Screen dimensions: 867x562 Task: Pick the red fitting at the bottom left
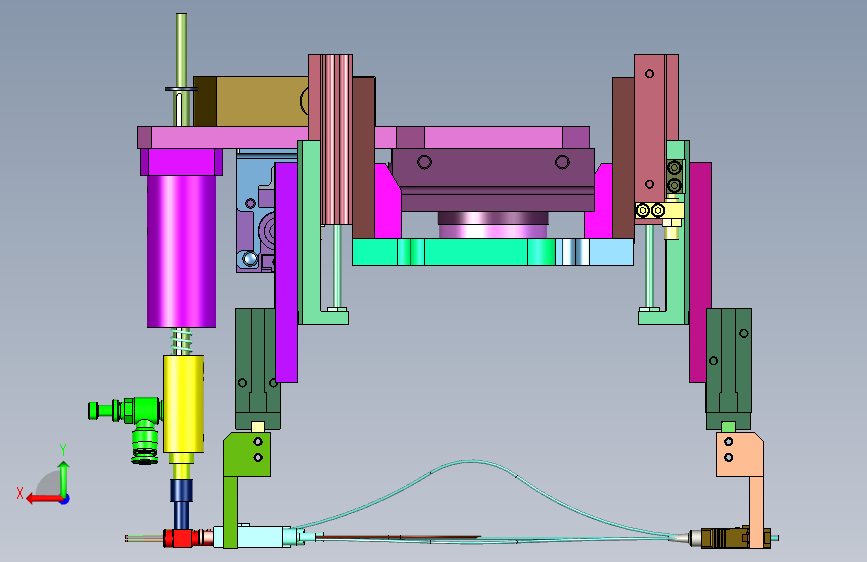pos(179,538)
